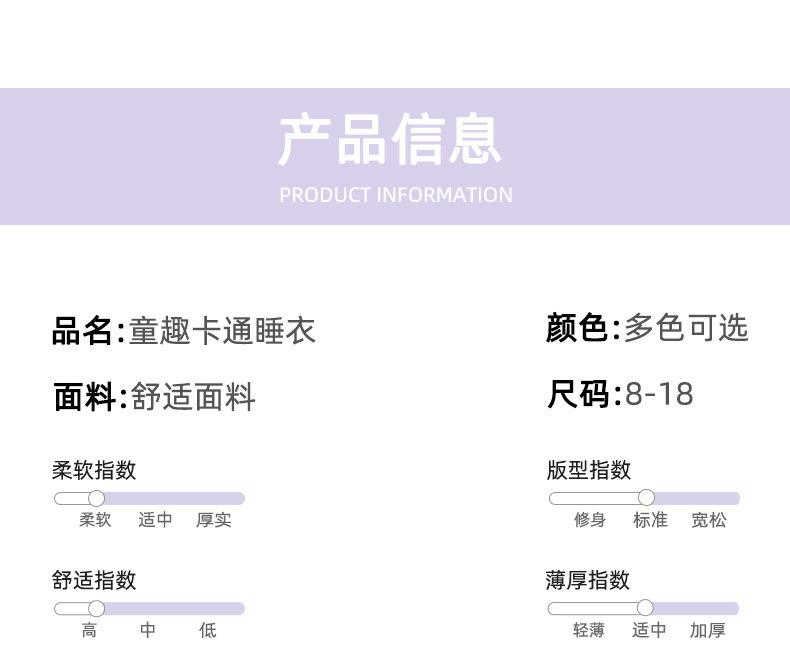Select 适中 under the 薄厚指数 slider
Image resolution: width=790 pixels, height=654 pixels.
649,630
